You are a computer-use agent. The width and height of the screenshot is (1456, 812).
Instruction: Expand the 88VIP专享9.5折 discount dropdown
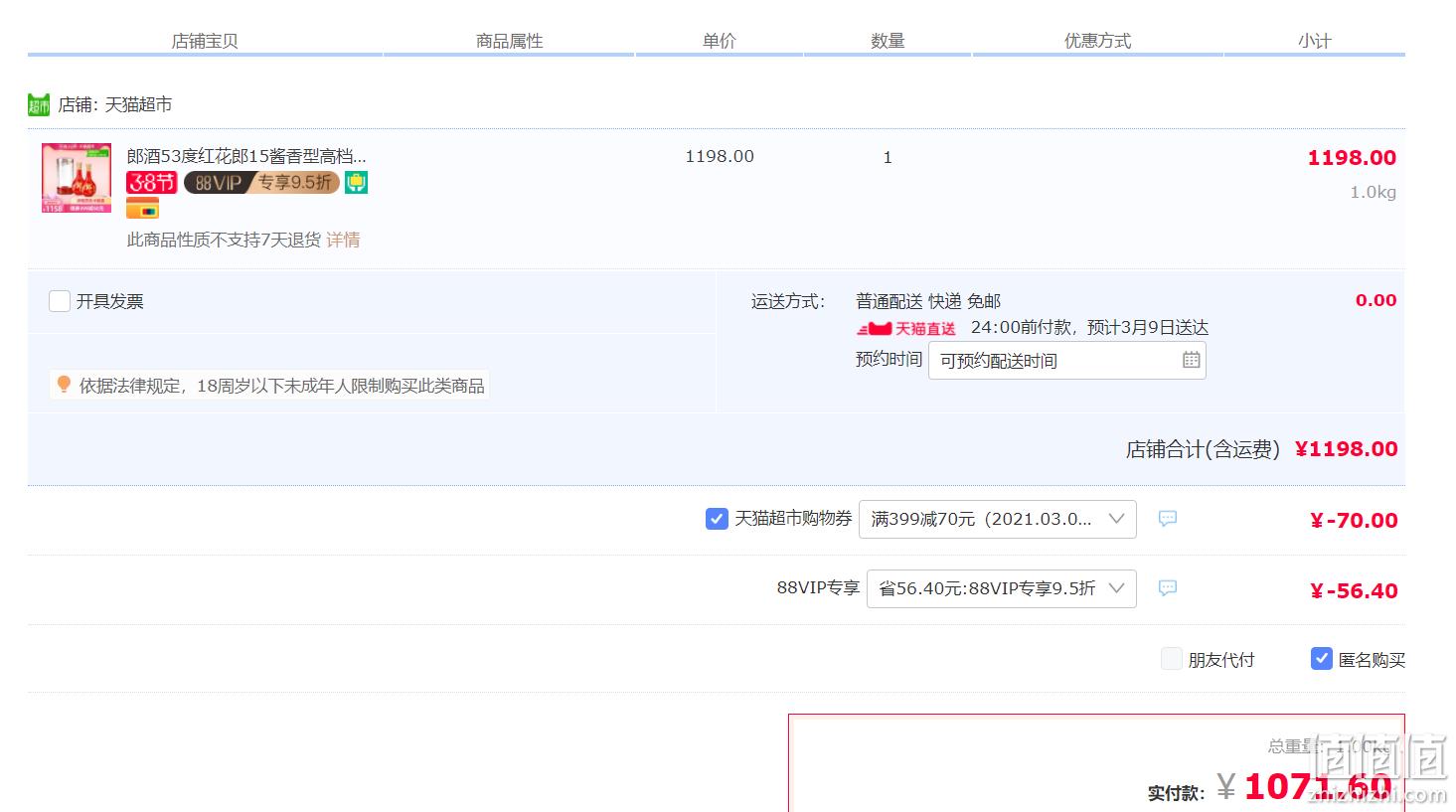(x=1001, y=588)
